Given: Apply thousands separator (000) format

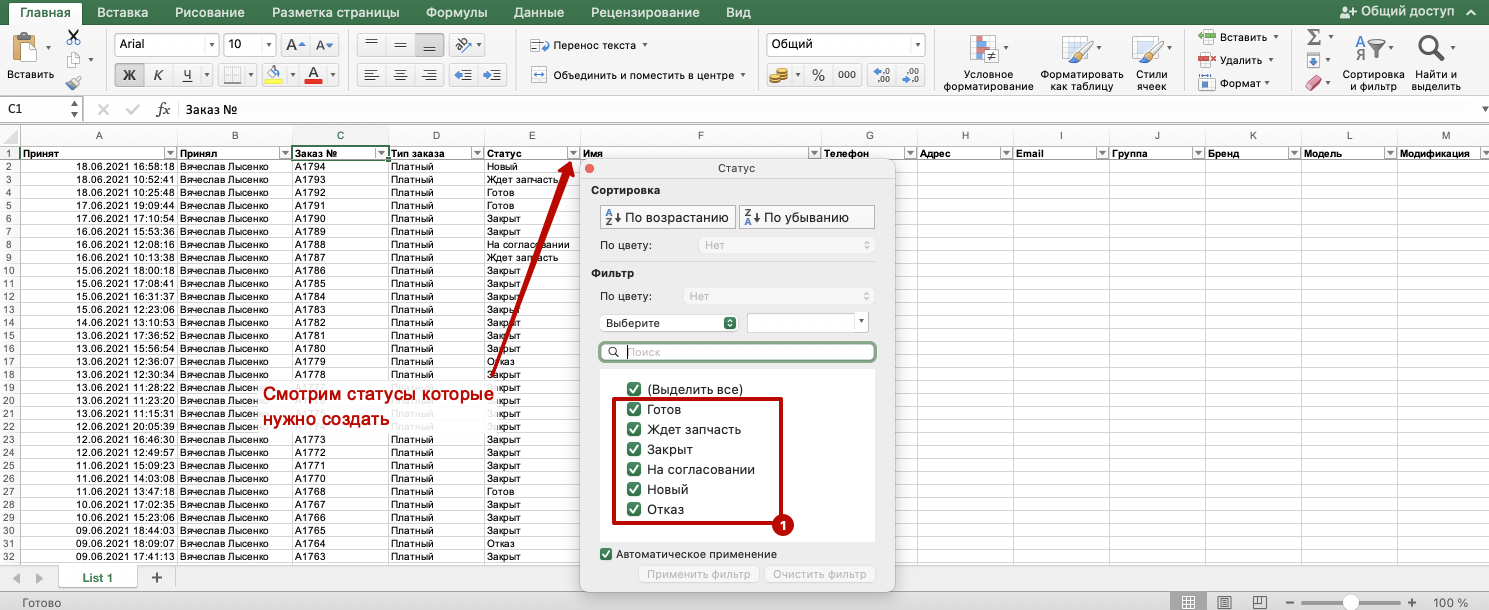Looking at the screenshot, I should [x=847, y=75].
